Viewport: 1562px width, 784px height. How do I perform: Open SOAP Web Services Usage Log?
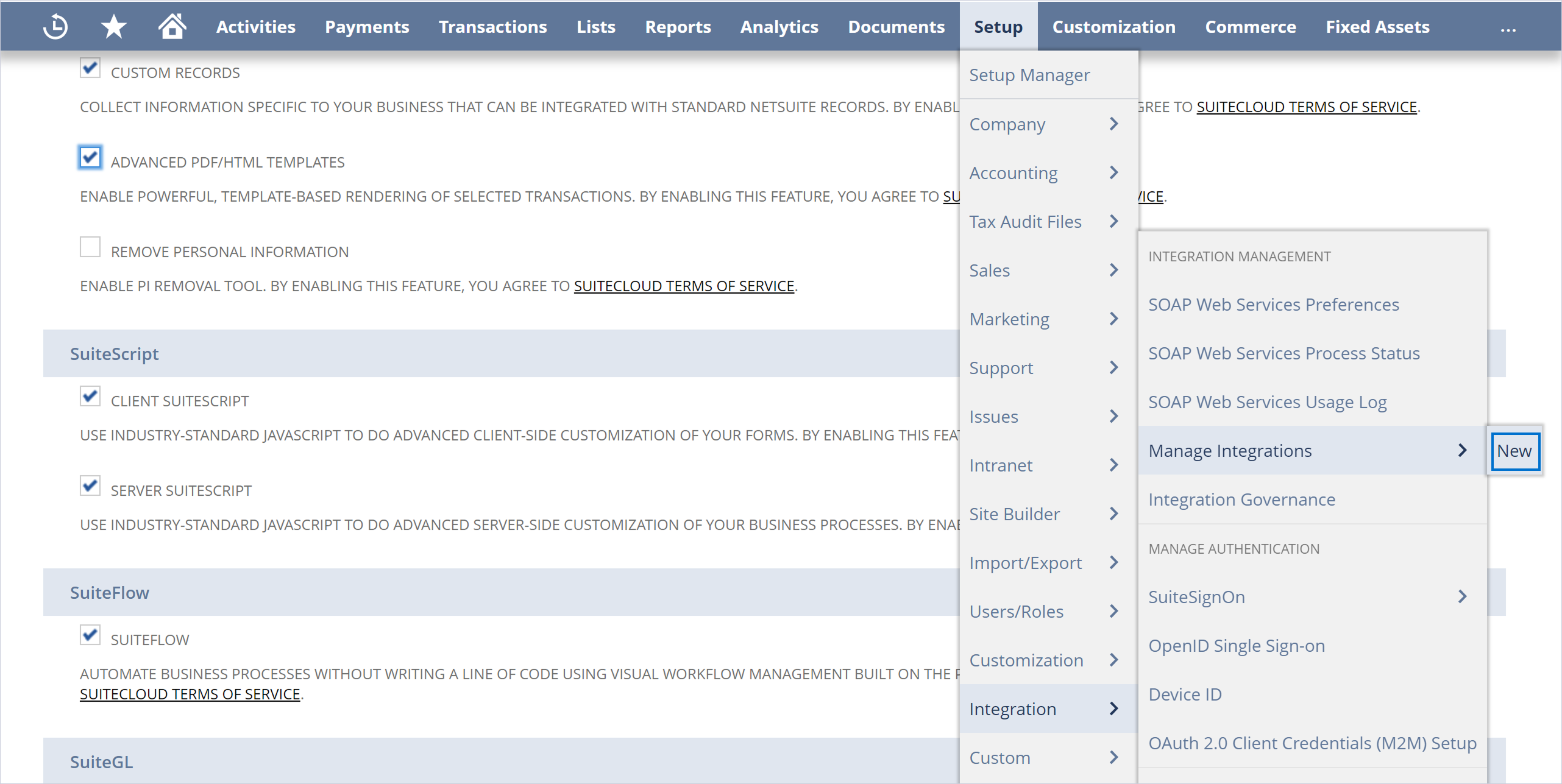[1312, 401]
